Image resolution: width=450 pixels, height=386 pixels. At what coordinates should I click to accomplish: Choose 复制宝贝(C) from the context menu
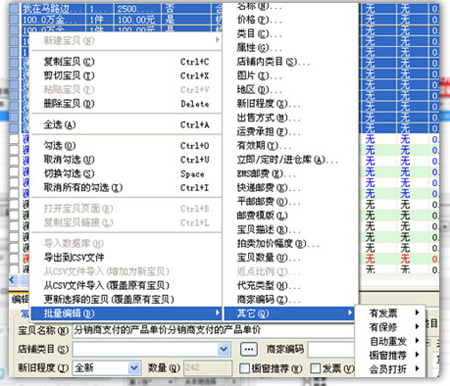point(126,62)
